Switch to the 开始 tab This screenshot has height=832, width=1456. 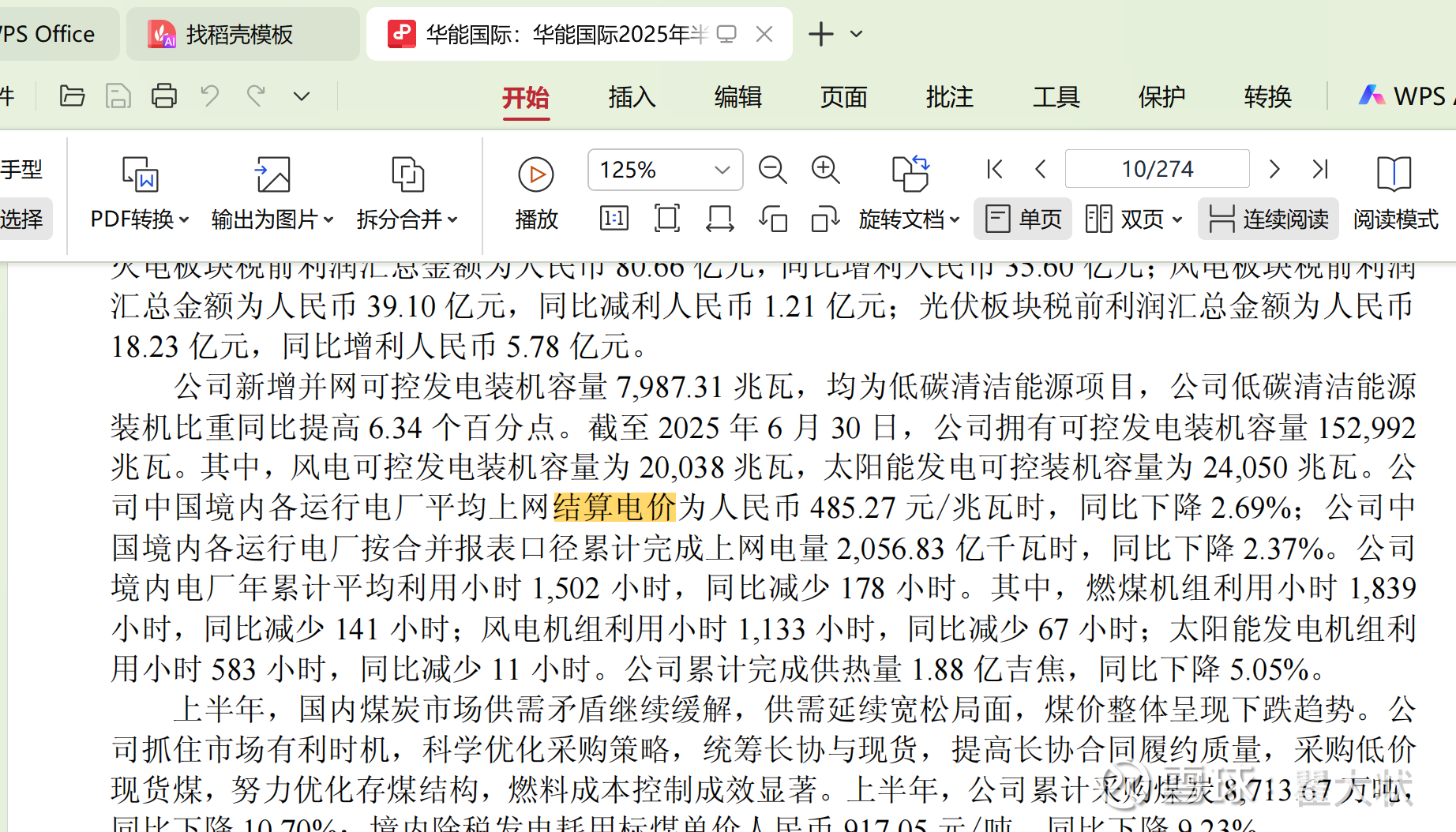(x=526, y=97)
